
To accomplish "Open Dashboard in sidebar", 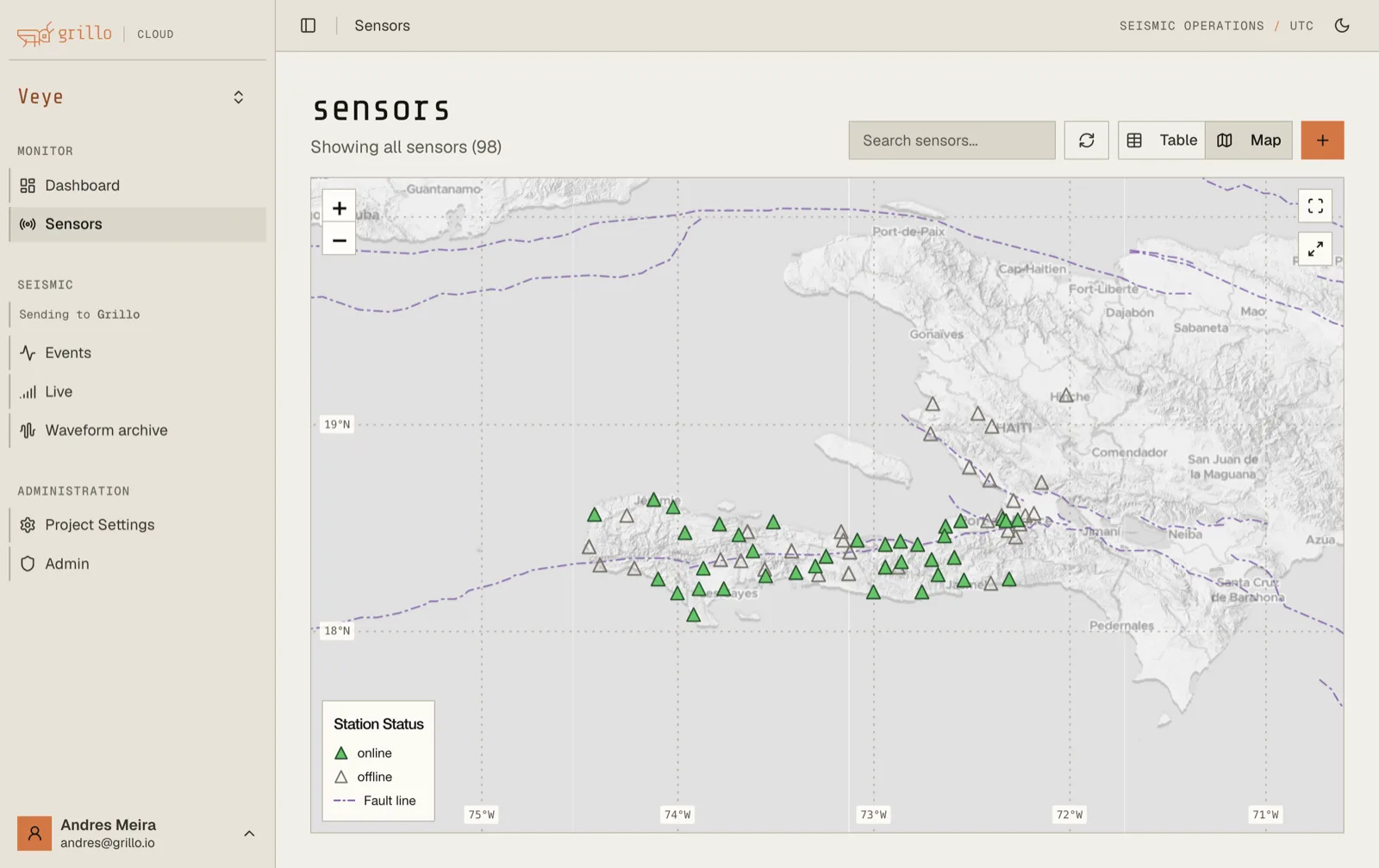I will coord(138,185).
